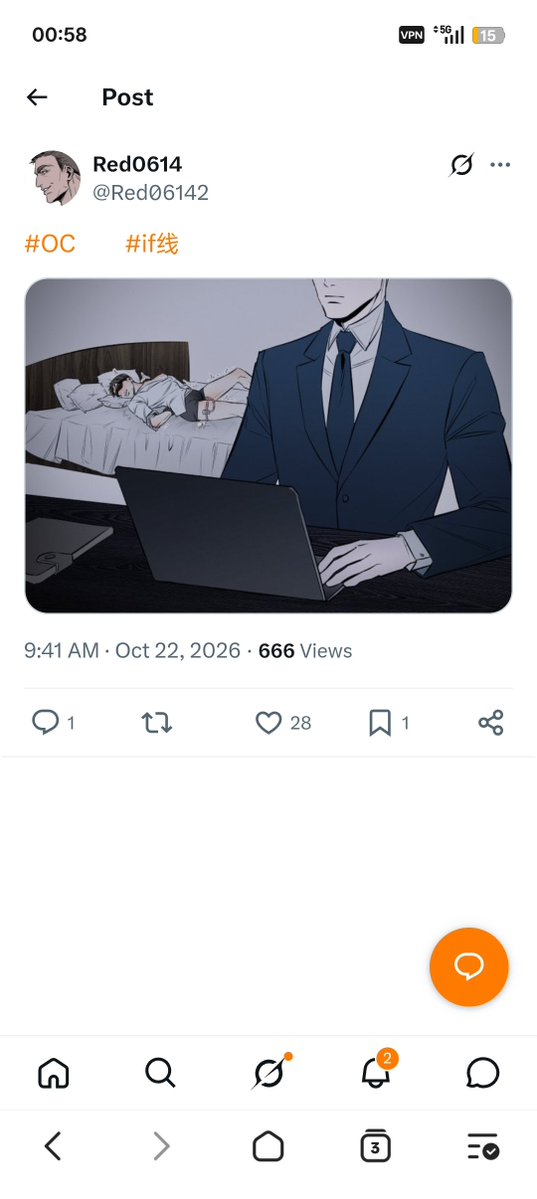Toggle the bookmark icon on the post
This screenshot has height=1199, width=537.
[380, 723]
